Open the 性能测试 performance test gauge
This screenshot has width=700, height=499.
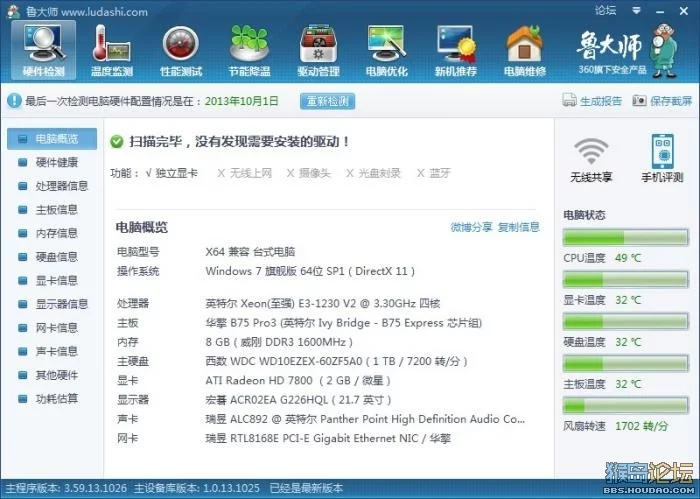click(x=181, y=50)
